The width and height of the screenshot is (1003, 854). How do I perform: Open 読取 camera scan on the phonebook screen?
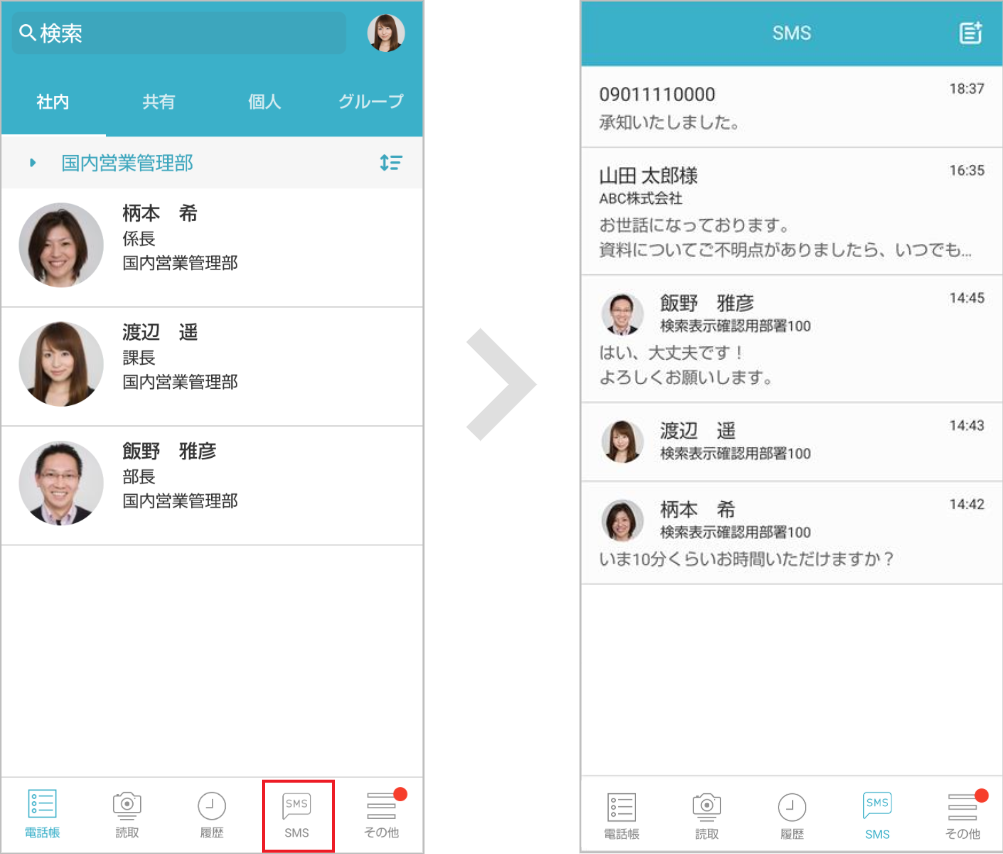click(x=127, y=814)
